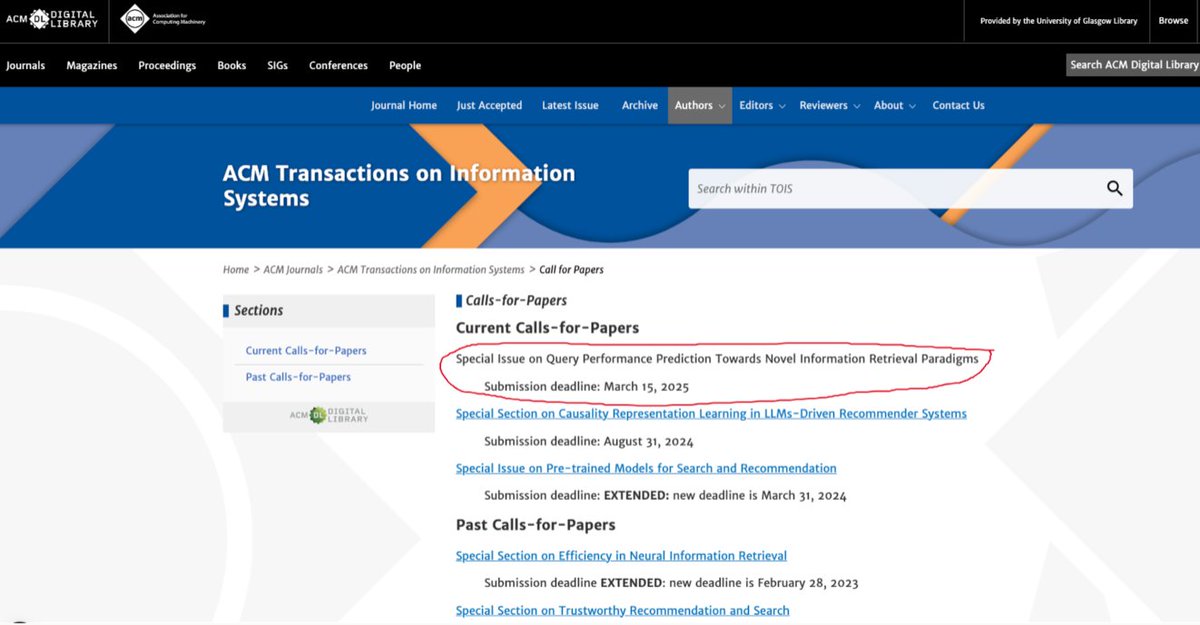The height and width of the screenshot is (625, 1200).
Task: Click ACM Transactions on Information Systems breadcrumb
Action: 431,270
